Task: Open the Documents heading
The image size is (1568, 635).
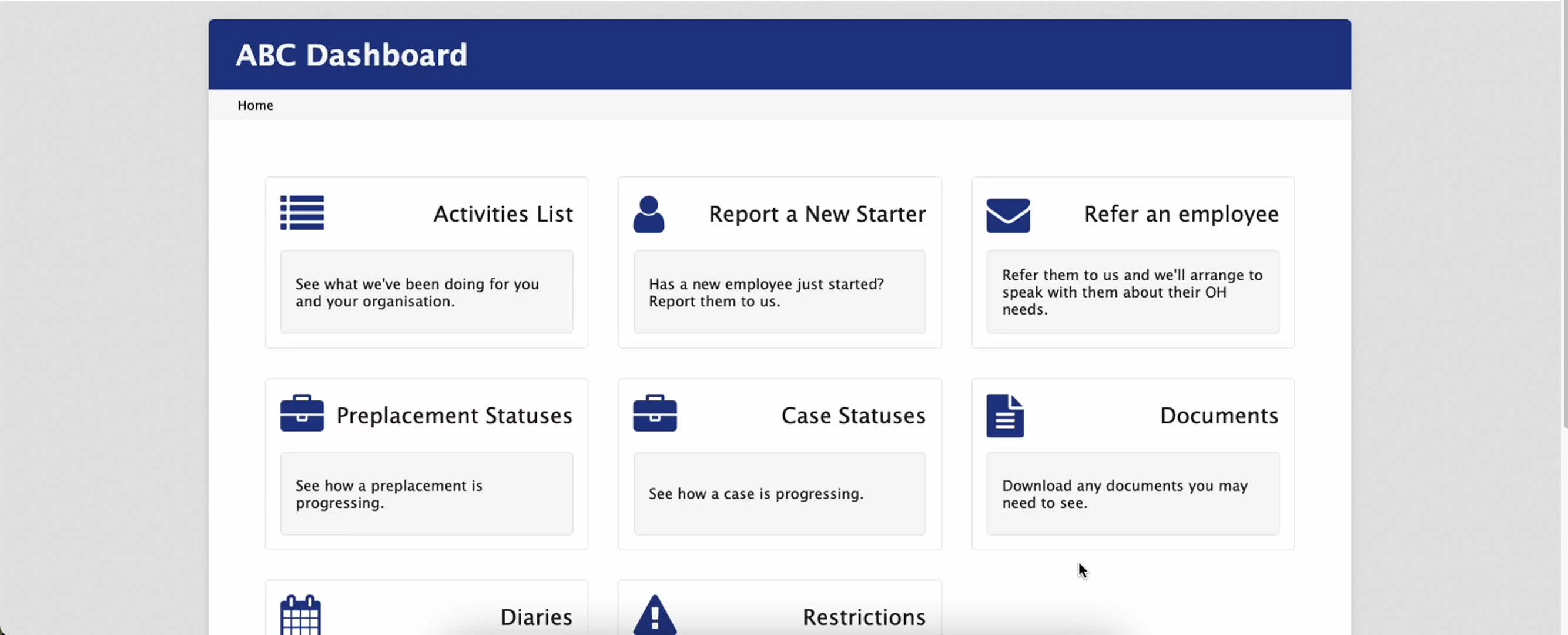Action: coord(1219,416)
